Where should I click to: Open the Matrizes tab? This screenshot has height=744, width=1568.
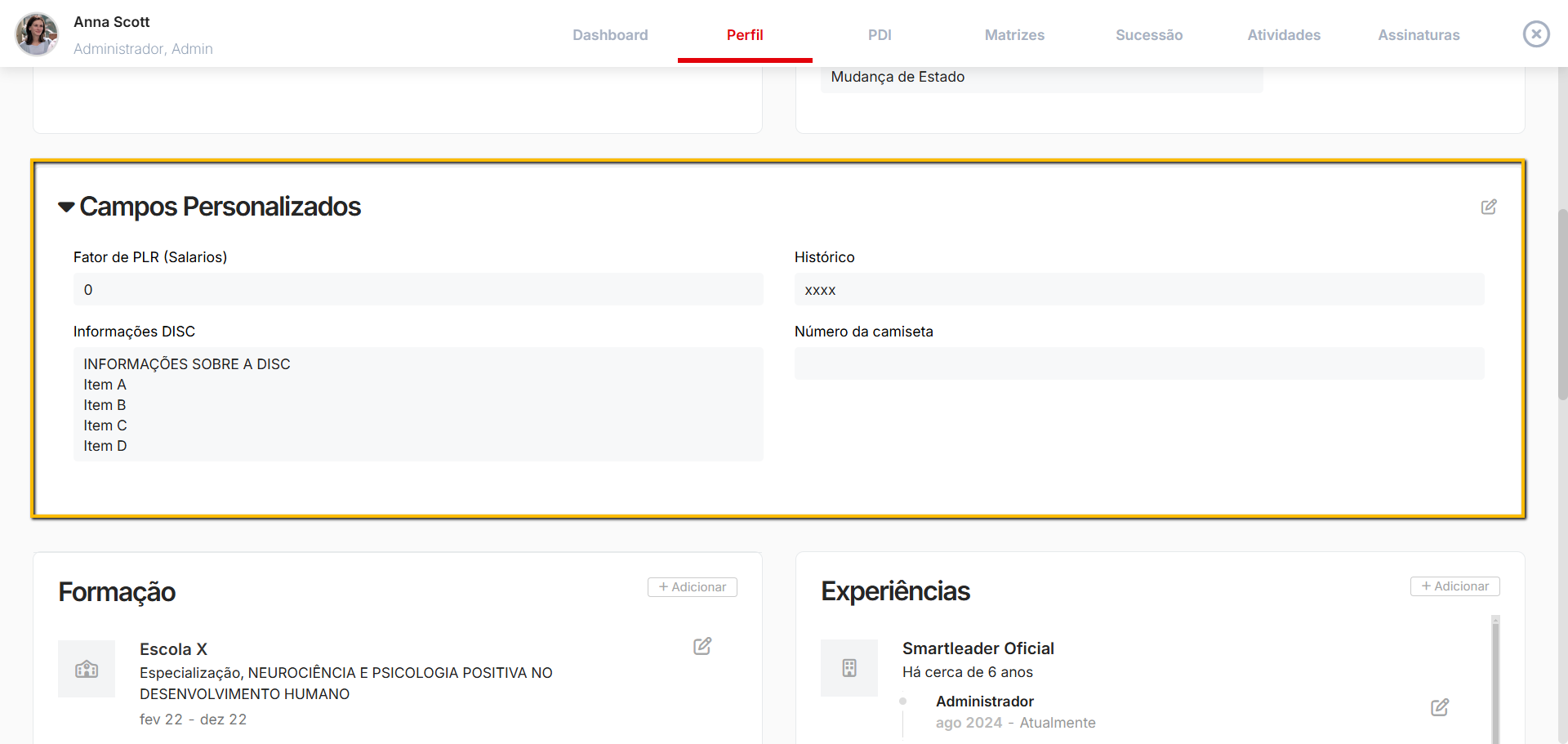tap(1014, 35)
